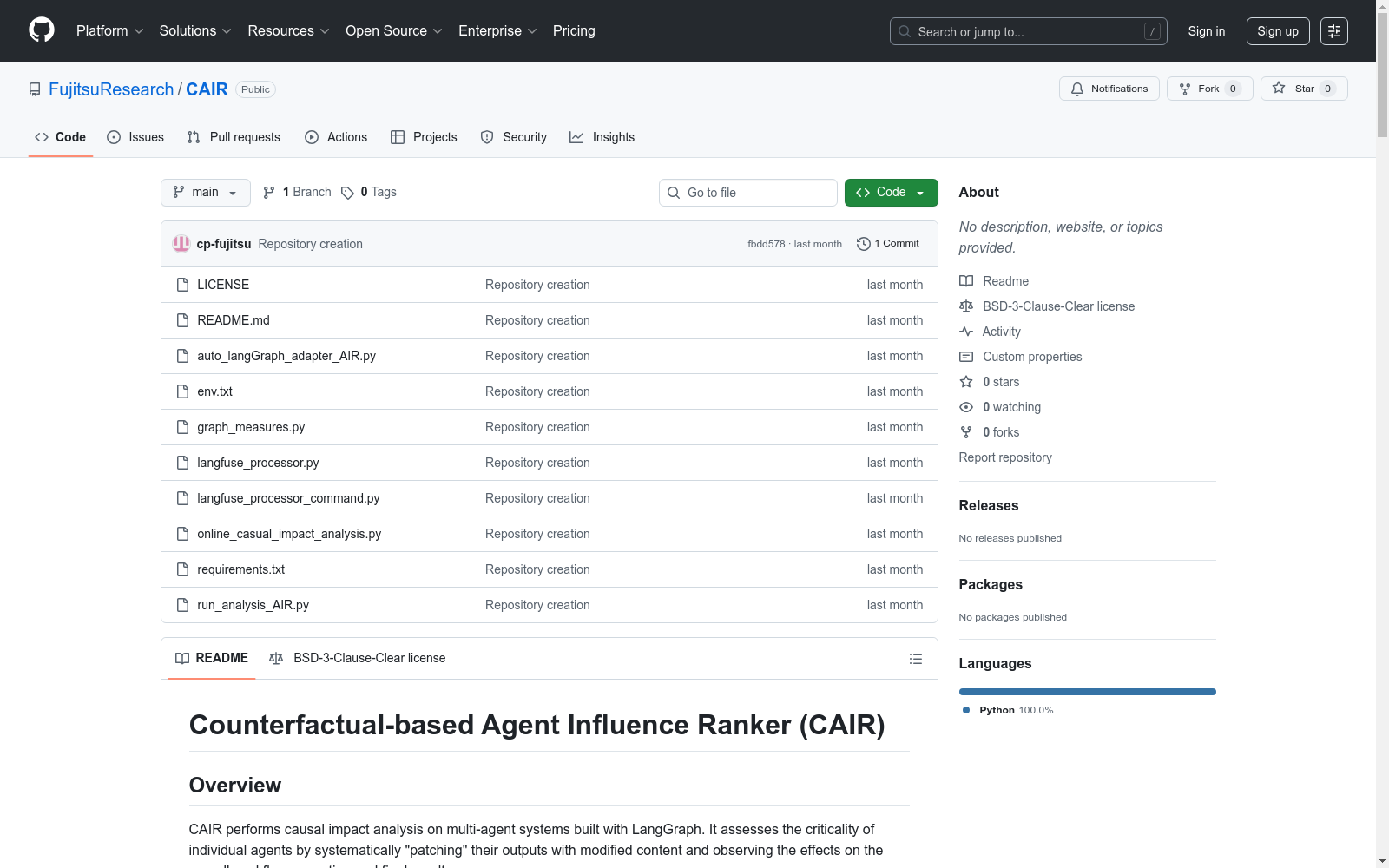Expand the Solutions menu
Screen dimensions: 1389x868
tap(195, 30)
